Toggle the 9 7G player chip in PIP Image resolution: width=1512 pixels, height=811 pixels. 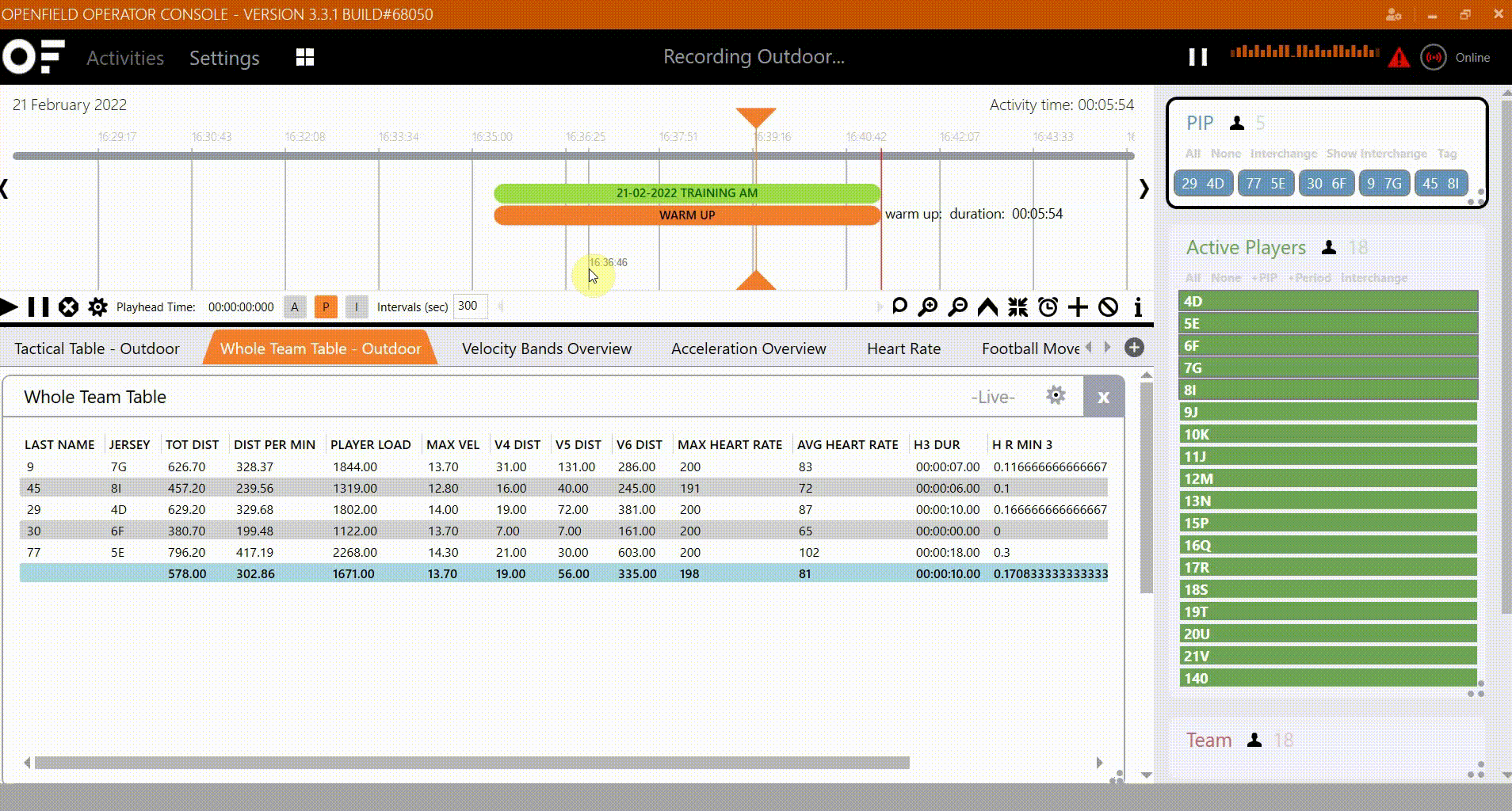pos(1384,184)
